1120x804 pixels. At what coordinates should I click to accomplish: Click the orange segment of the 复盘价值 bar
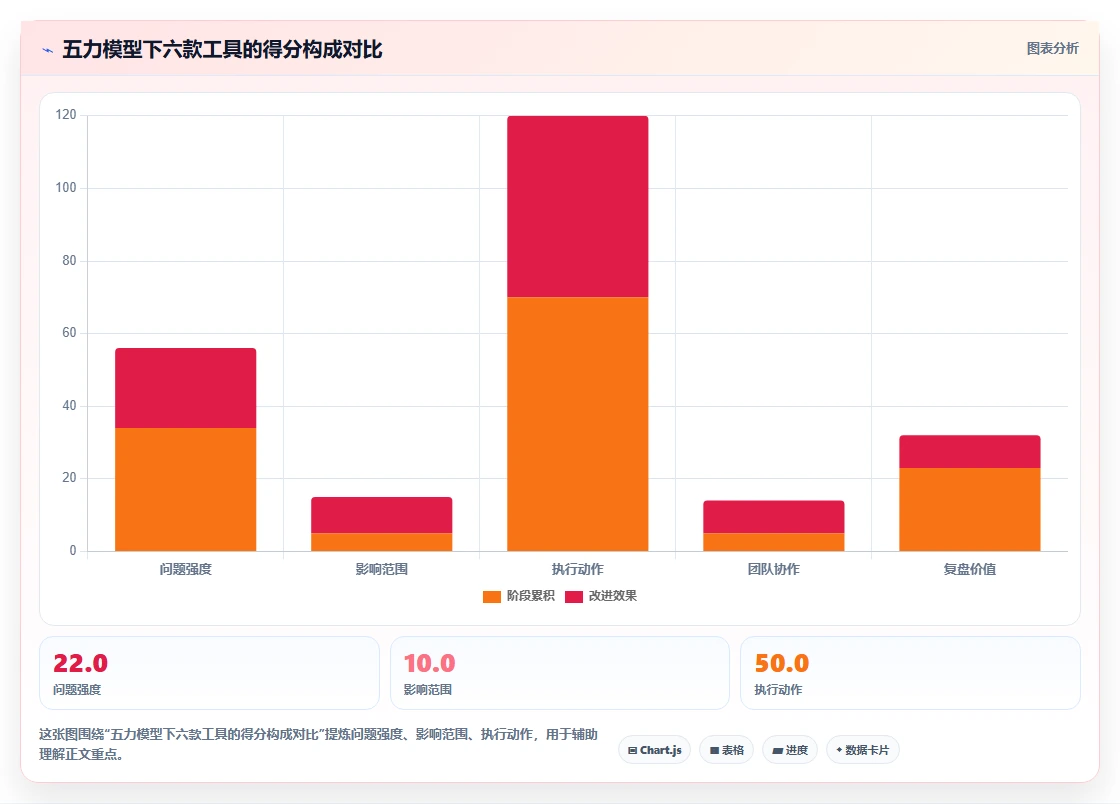tap(970, 509)
